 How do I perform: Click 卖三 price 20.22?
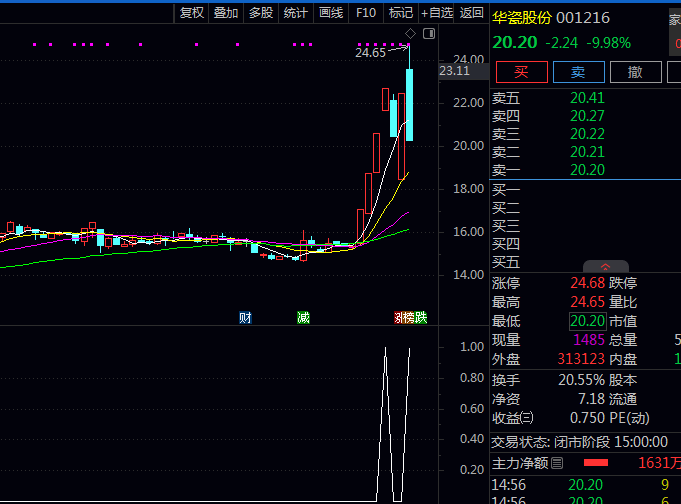pyautogui.click(x=587, y=134)
